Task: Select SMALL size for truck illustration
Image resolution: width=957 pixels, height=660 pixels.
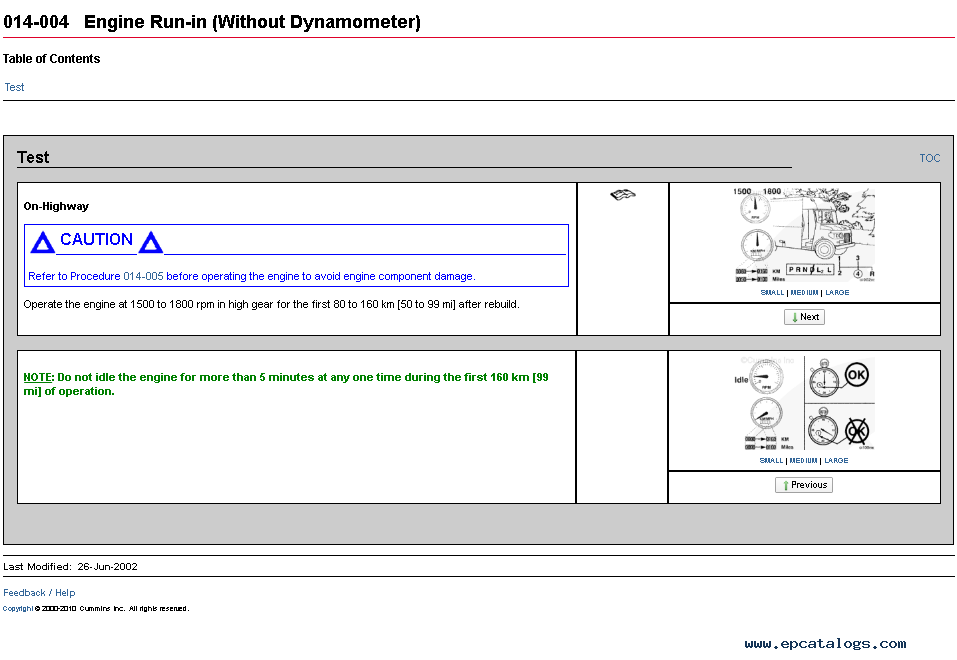Action: point(772,292)
